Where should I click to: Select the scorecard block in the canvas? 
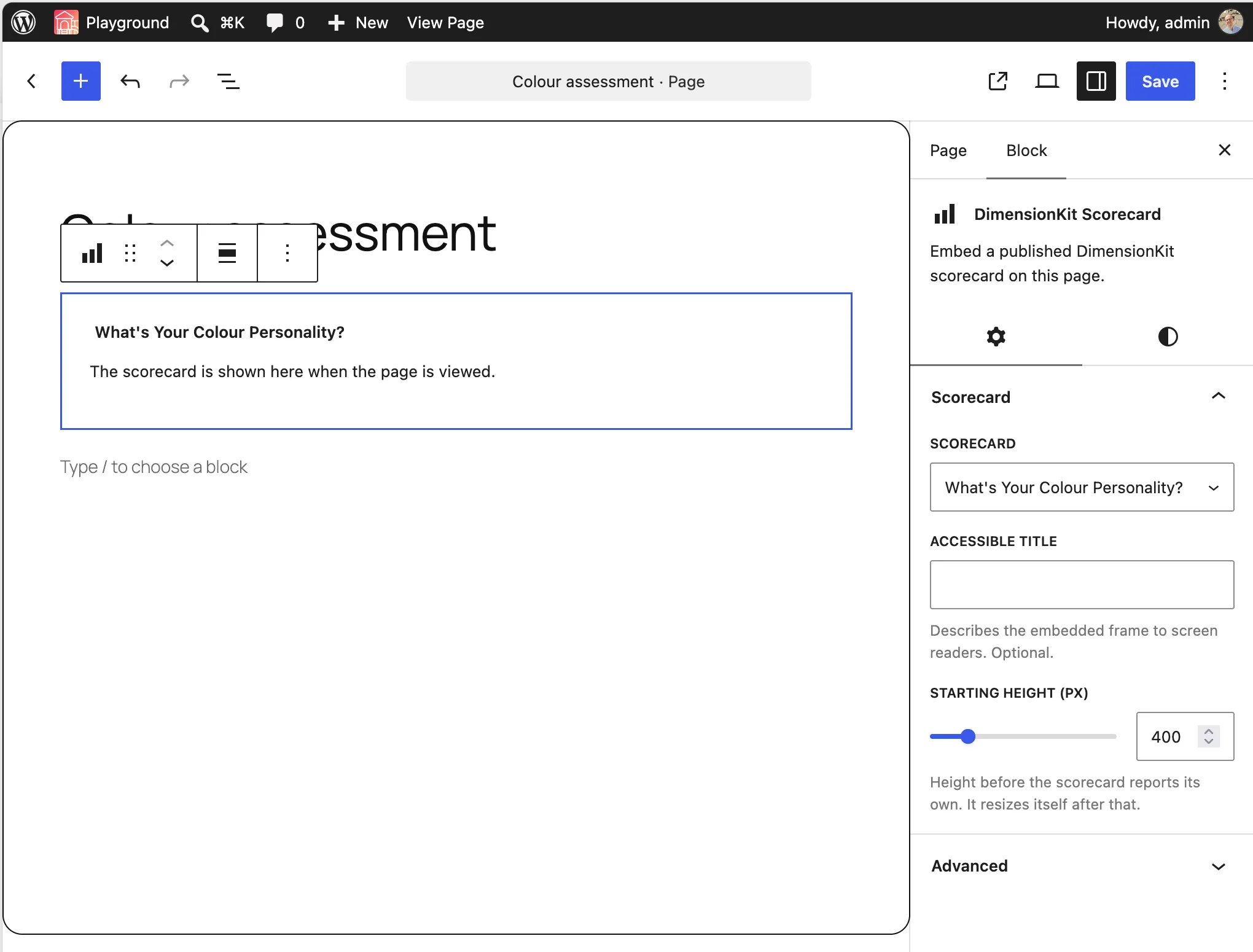tap(456, 361)
